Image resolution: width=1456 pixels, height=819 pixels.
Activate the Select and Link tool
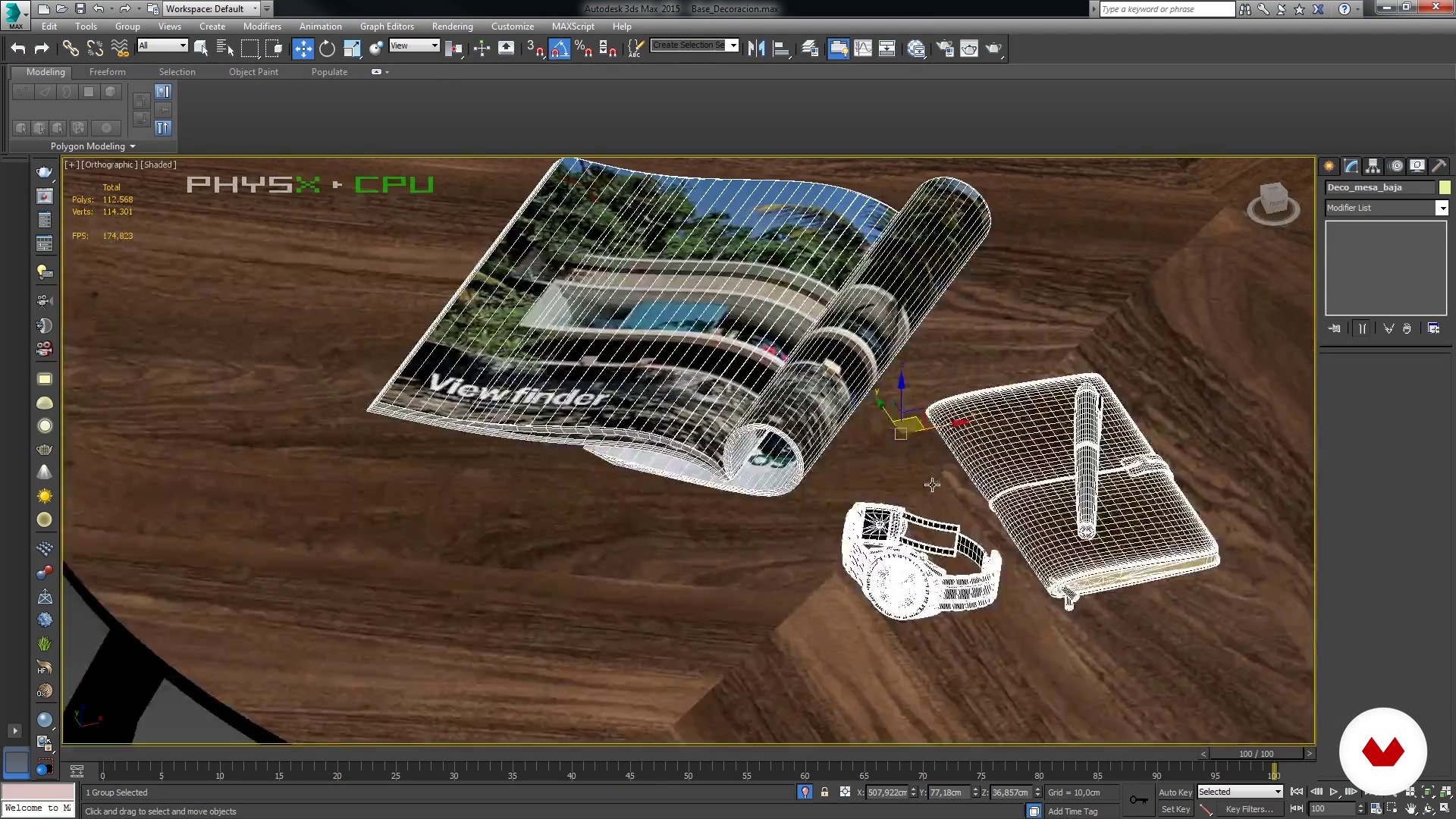pos(71,49)
